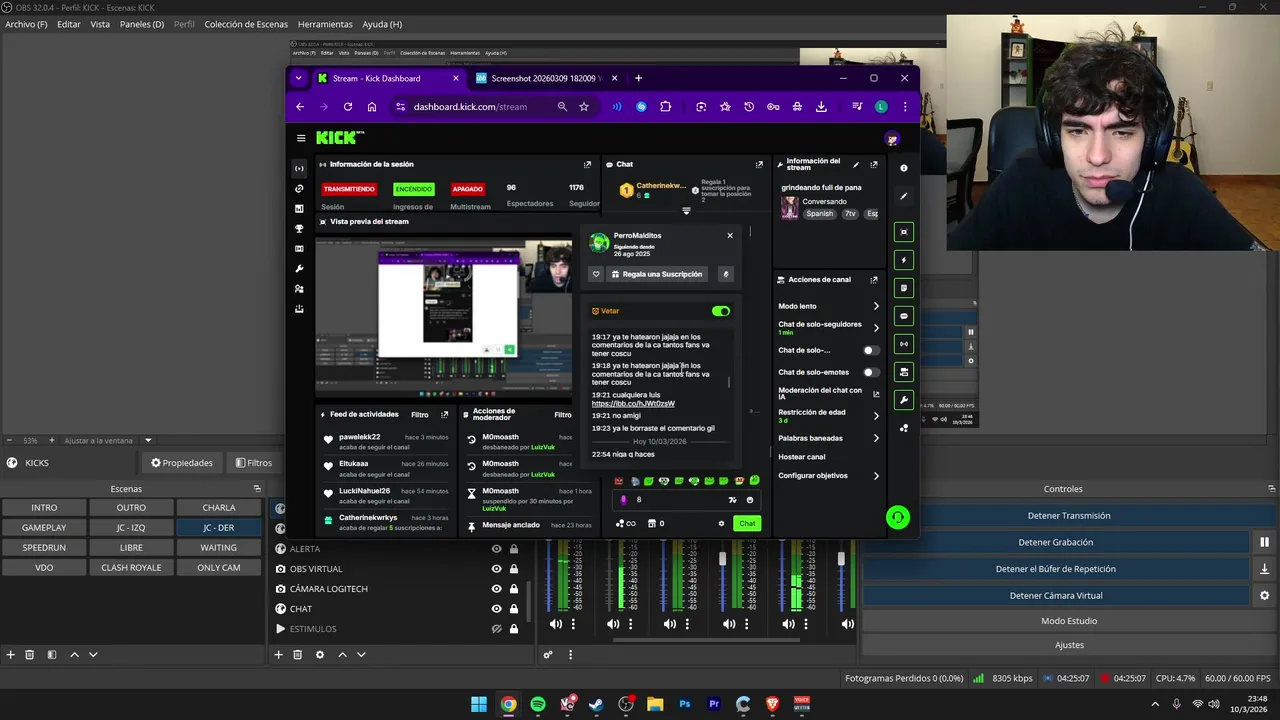The image size is (1280, 720).
Task: Open the Archivo menu in OBS
Action: (26, 24)
